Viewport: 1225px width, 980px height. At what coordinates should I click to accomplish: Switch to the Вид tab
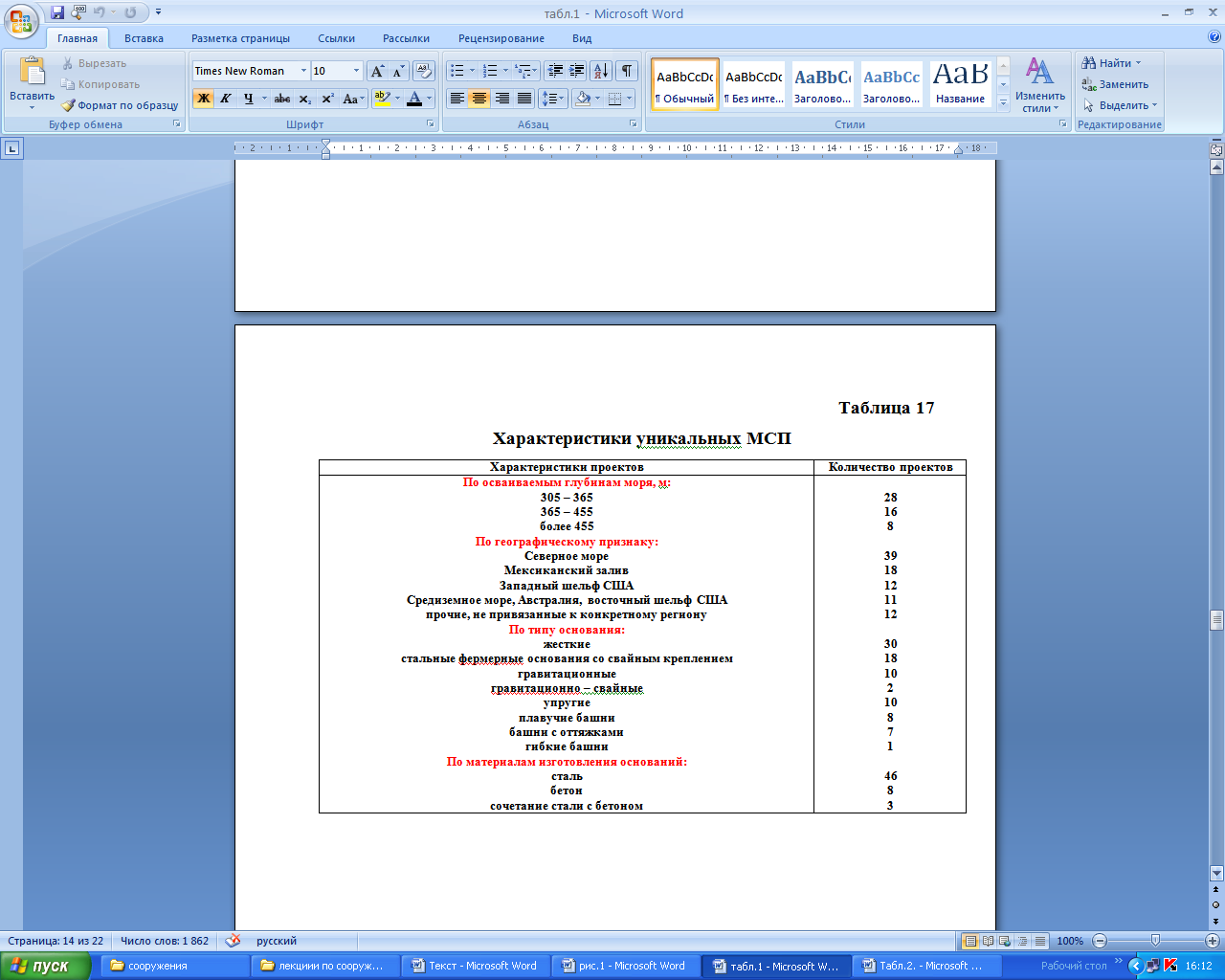582,38
